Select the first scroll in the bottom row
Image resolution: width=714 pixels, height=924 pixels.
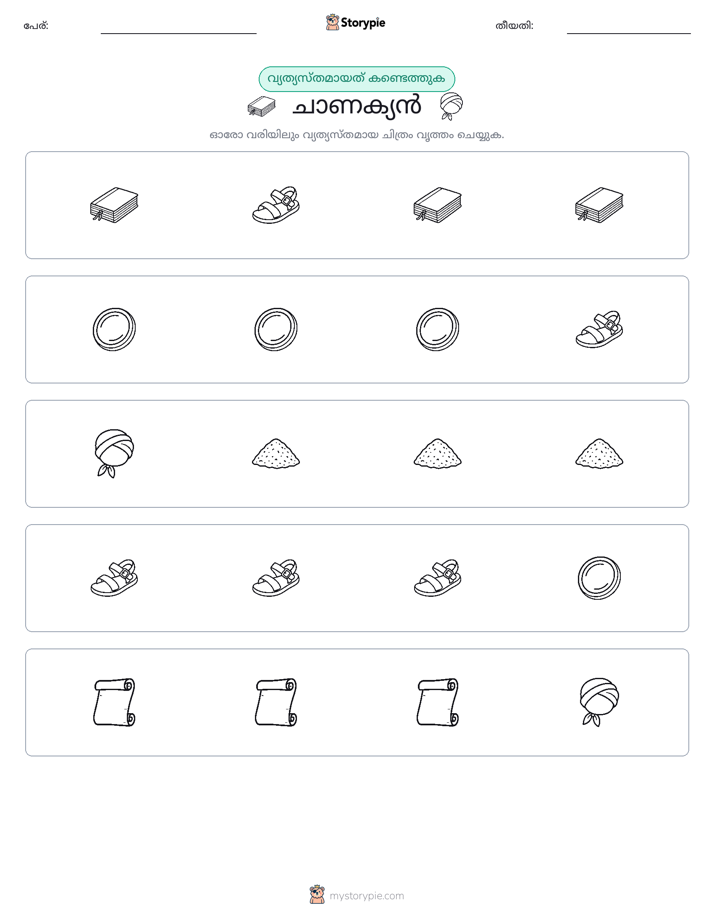(114, 702)
